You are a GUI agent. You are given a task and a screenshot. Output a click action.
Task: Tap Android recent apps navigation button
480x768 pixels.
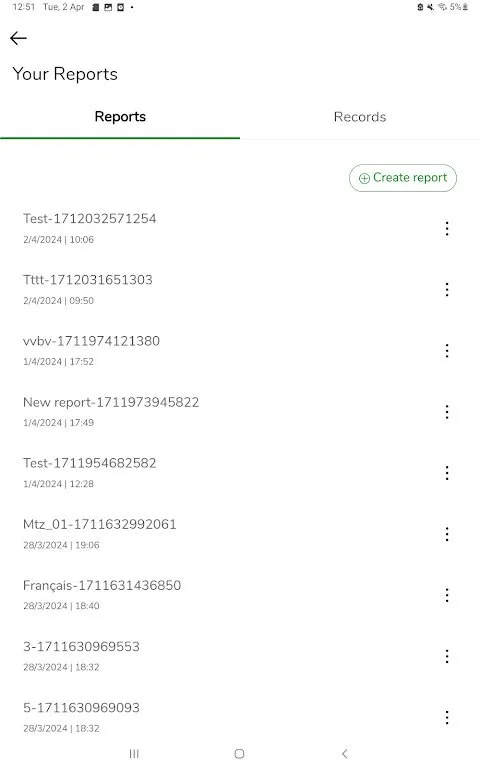(x=134, y=754)
